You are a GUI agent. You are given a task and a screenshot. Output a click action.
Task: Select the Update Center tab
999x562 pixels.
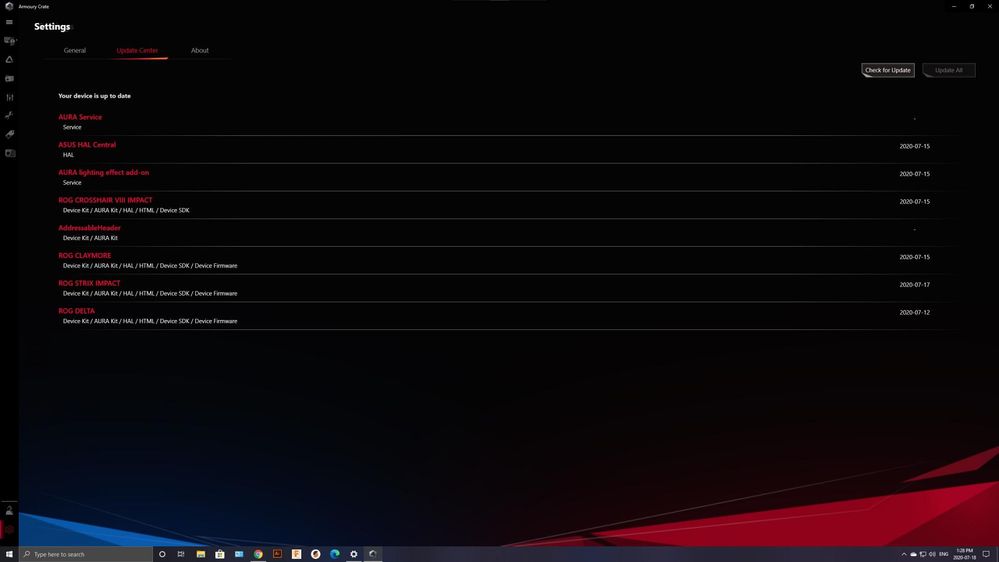point(137,50)
